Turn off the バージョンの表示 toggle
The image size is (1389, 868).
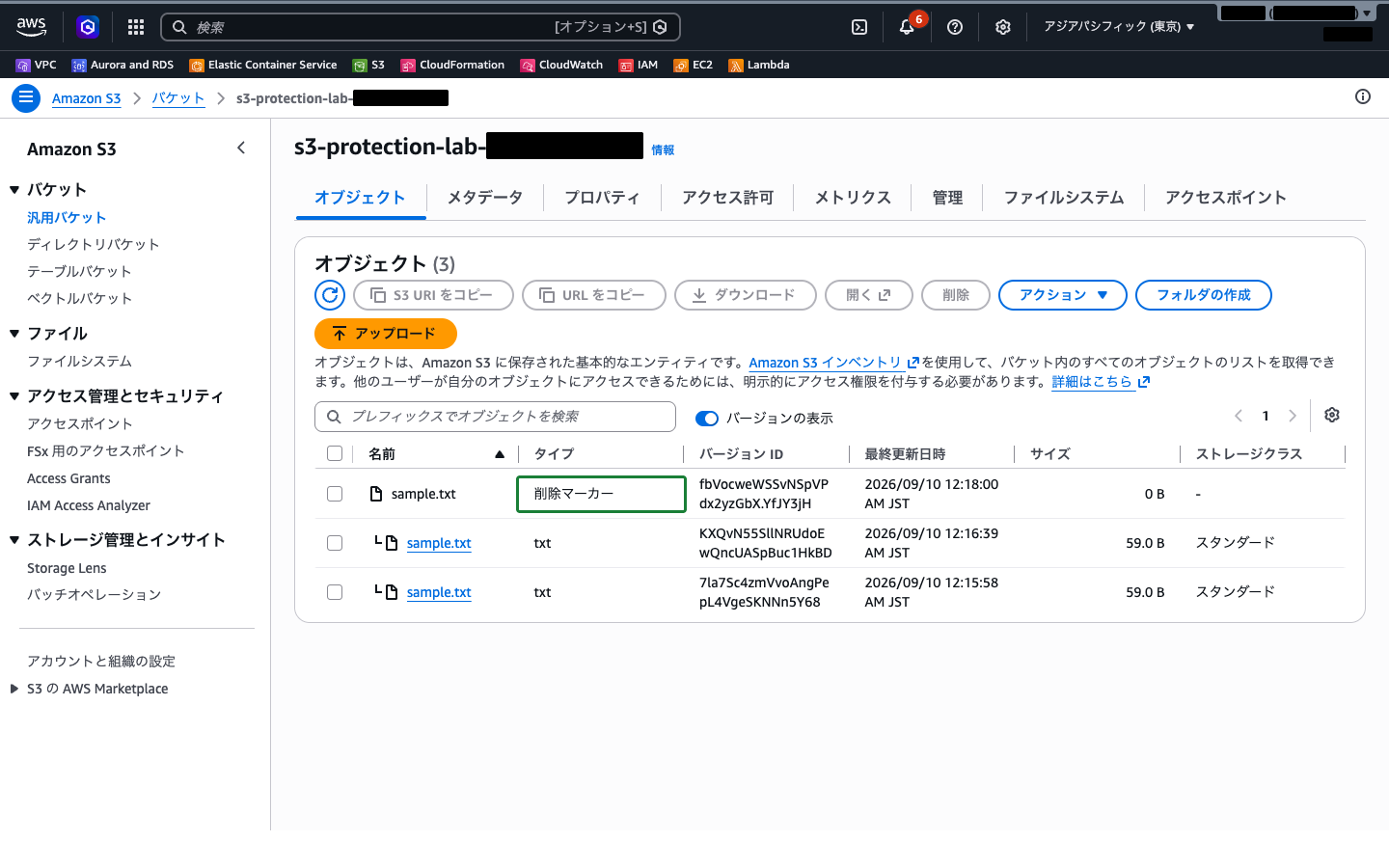point(707,418)
